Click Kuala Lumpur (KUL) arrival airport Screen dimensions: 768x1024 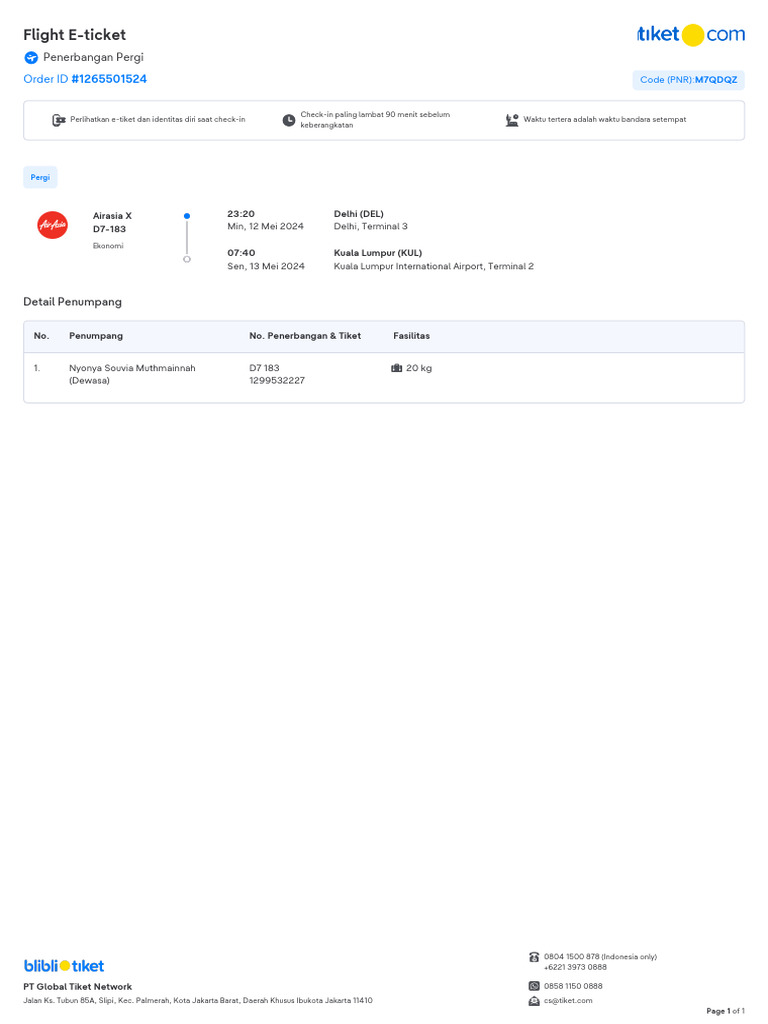tap(377, 253)
